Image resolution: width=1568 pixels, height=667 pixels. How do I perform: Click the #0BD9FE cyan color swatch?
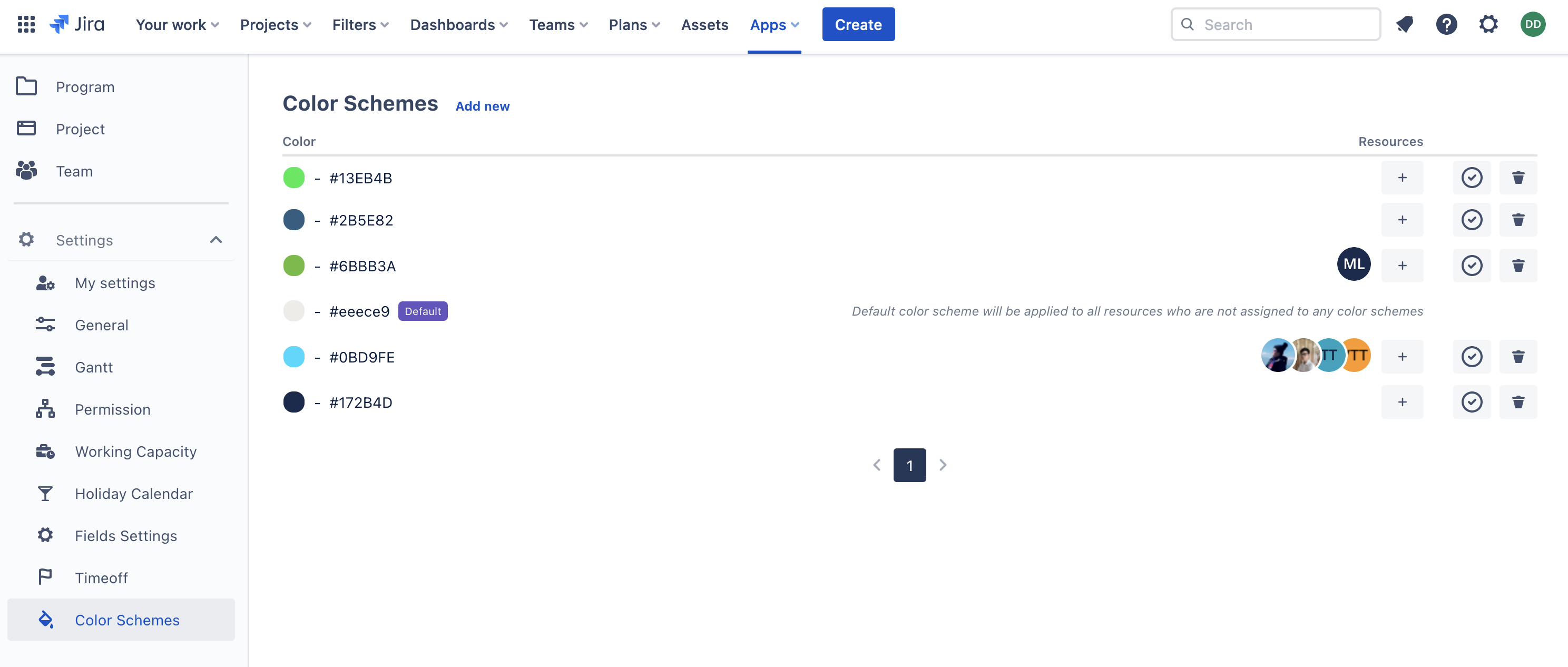[294, 357]
